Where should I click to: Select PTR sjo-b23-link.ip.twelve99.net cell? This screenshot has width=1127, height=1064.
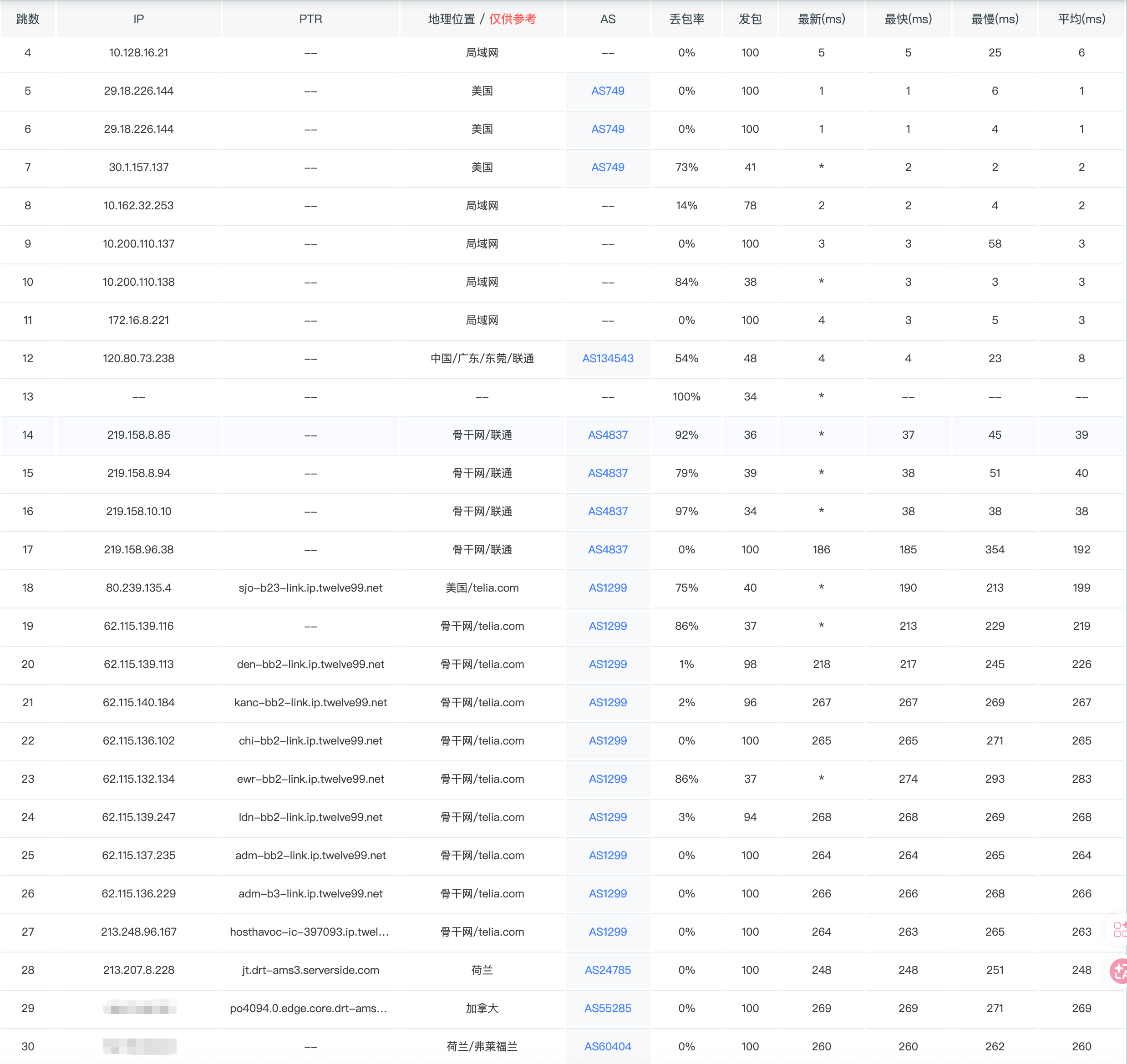click(310, 588)
